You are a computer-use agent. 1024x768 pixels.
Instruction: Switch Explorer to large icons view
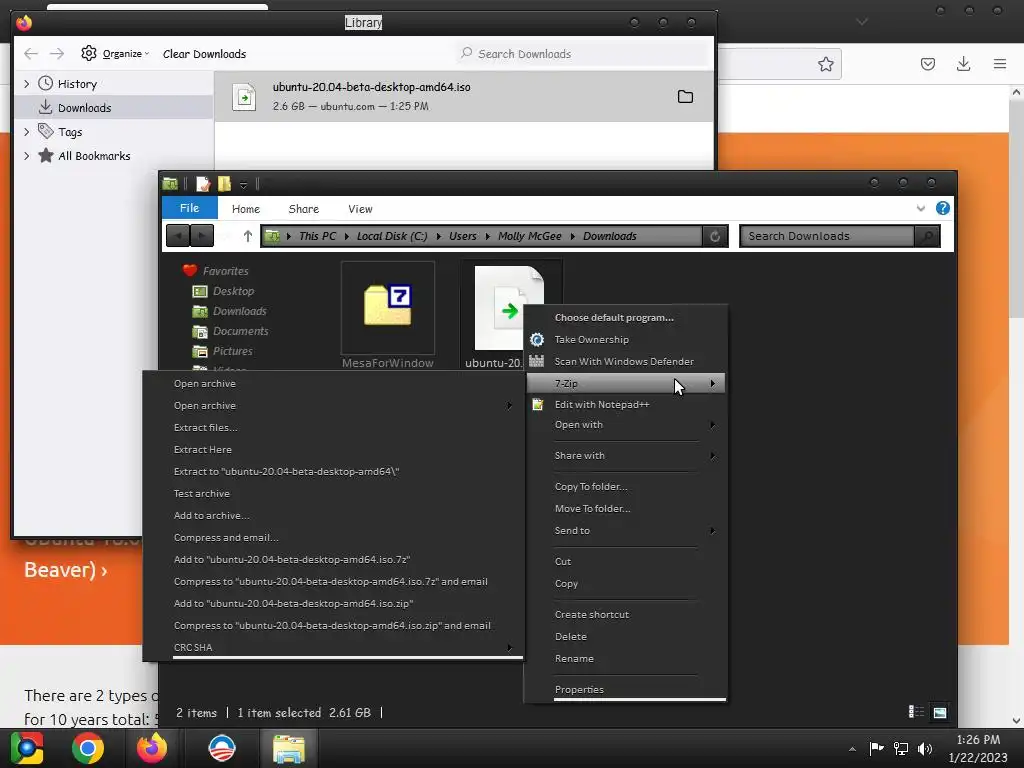pos(940,712)
